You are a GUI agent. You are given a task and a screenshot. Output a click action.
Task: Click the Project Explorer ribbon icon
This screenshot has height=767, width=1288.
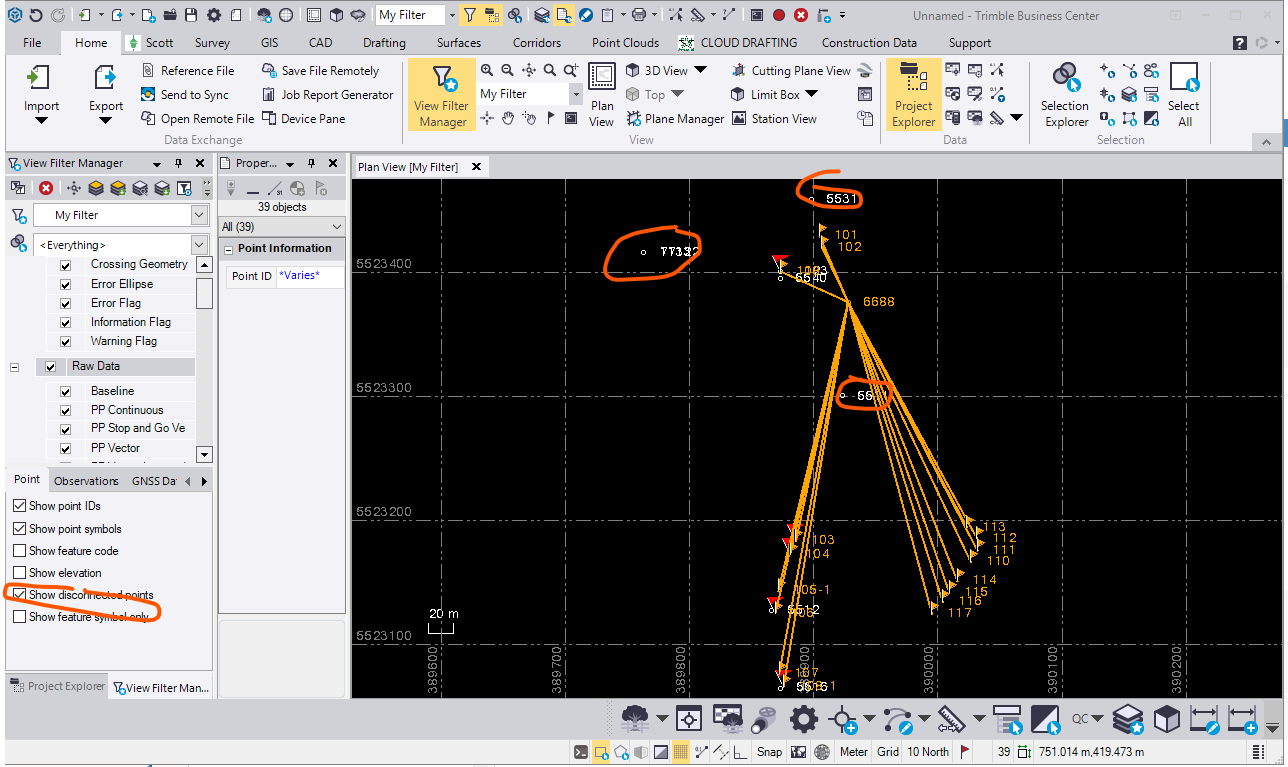pyautogui.click(x=913, y=95)
